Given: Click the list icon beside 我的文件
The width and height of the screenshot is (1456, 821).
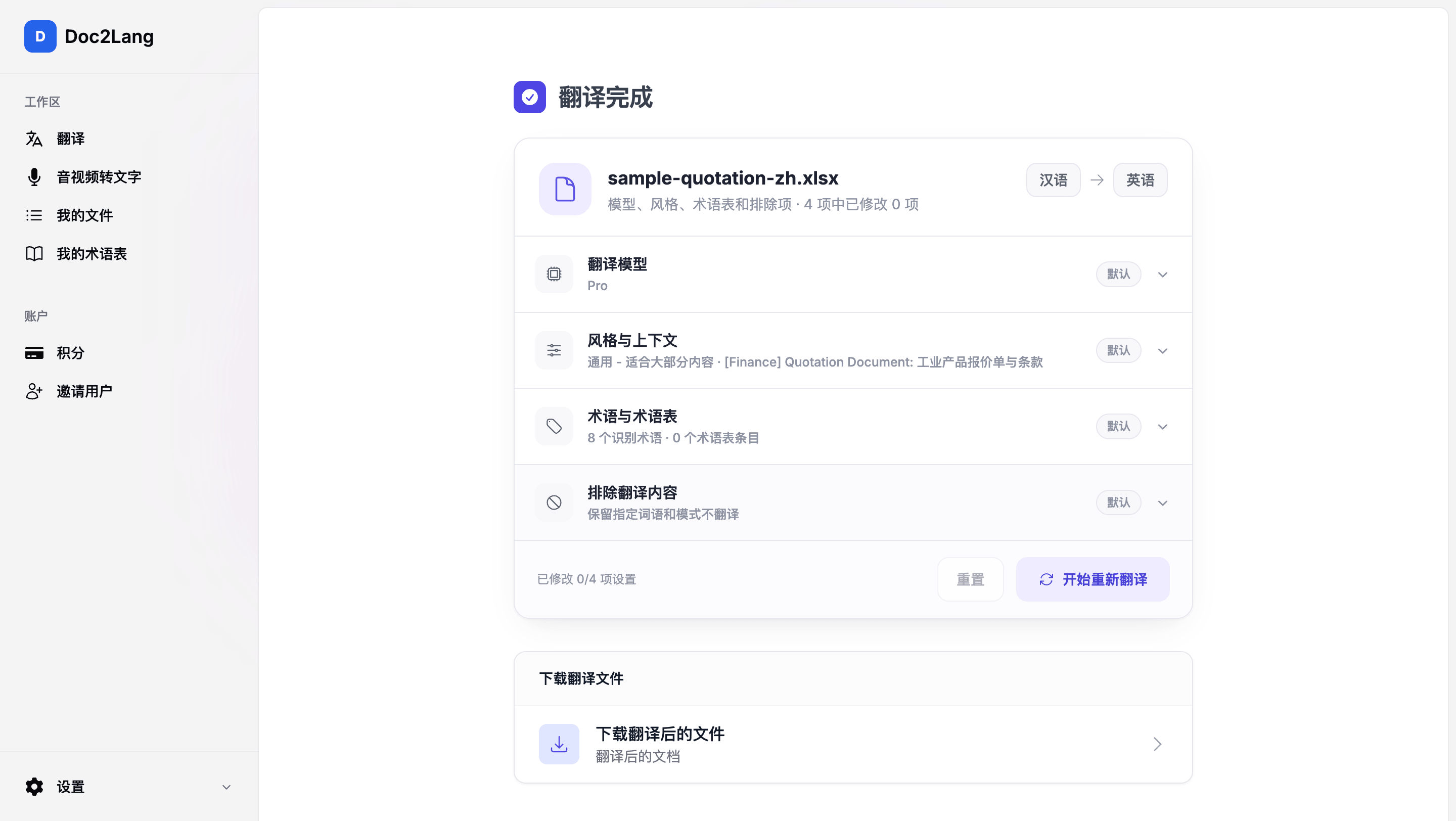Looking at the screenshot, I should click(34, 215).
